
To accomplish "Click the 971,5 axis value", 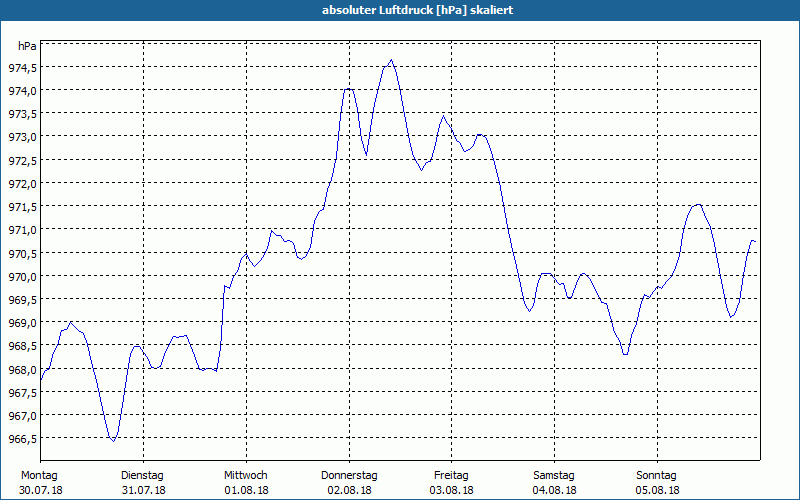I will [22, 207].
